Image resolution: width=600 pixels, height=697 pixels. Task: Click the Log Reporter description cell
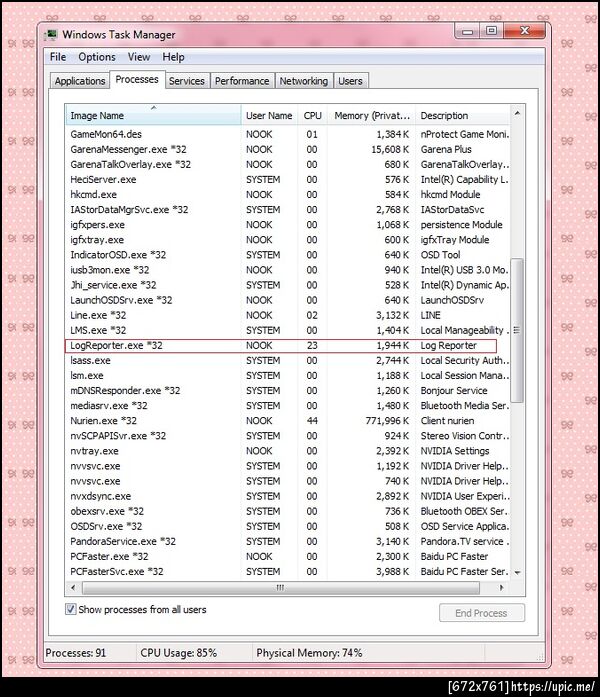click(448, 346)
